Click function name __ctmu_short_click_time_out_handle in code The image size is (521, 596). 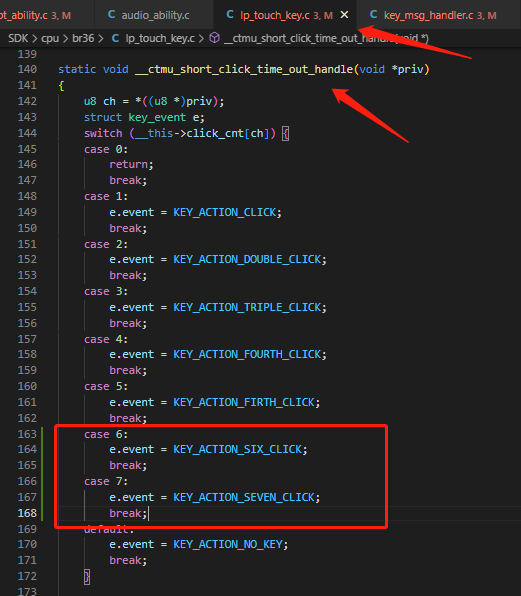coord(244,69)
